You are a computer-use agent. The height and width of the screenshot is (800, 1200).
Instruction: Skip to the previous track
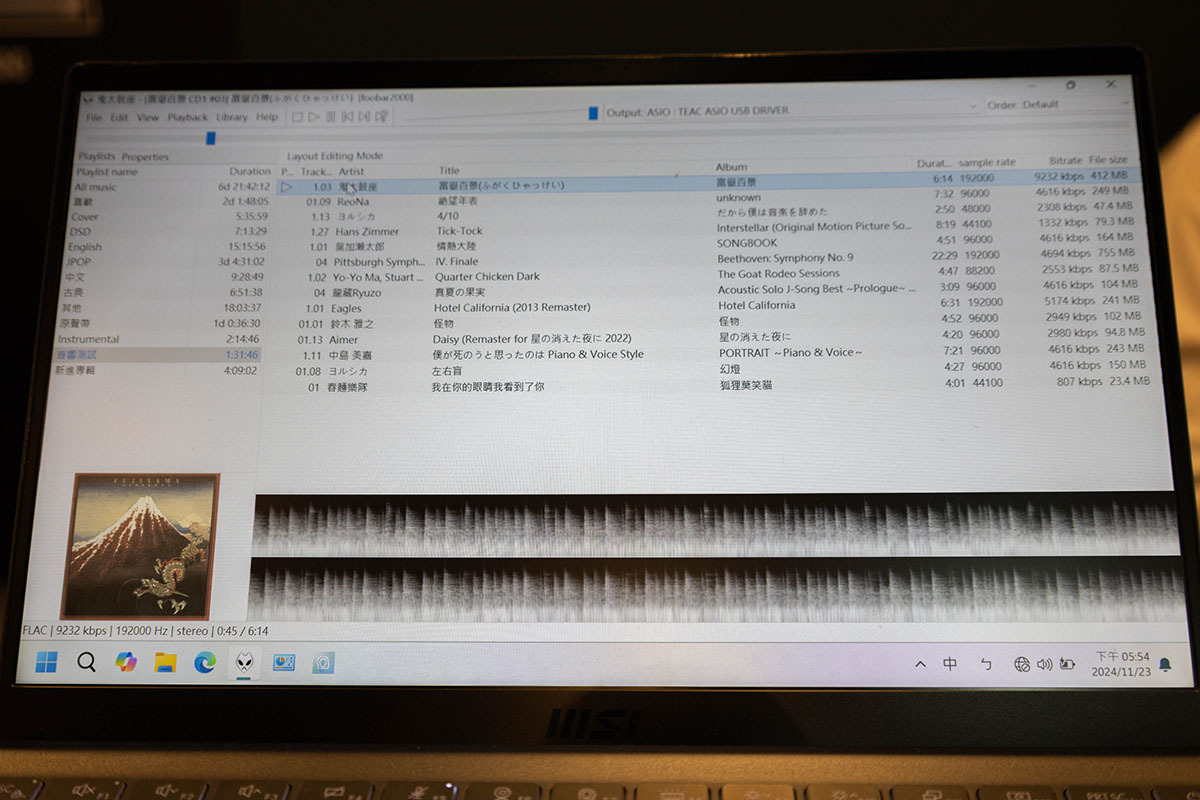(348, 117)
